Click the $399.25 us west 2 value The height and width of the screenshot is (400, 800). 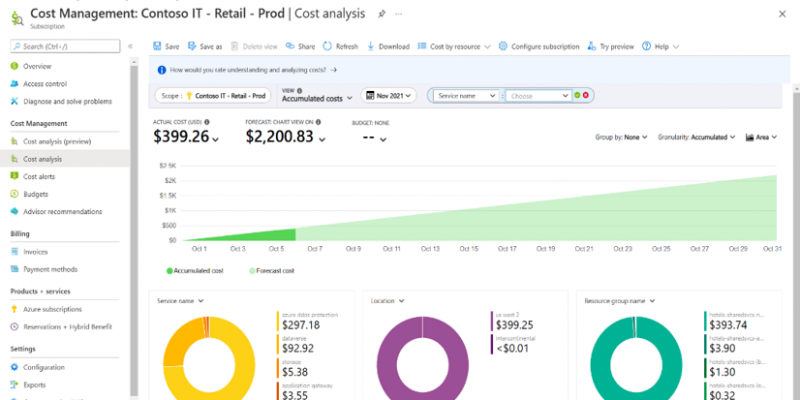(x=515, y=326)
